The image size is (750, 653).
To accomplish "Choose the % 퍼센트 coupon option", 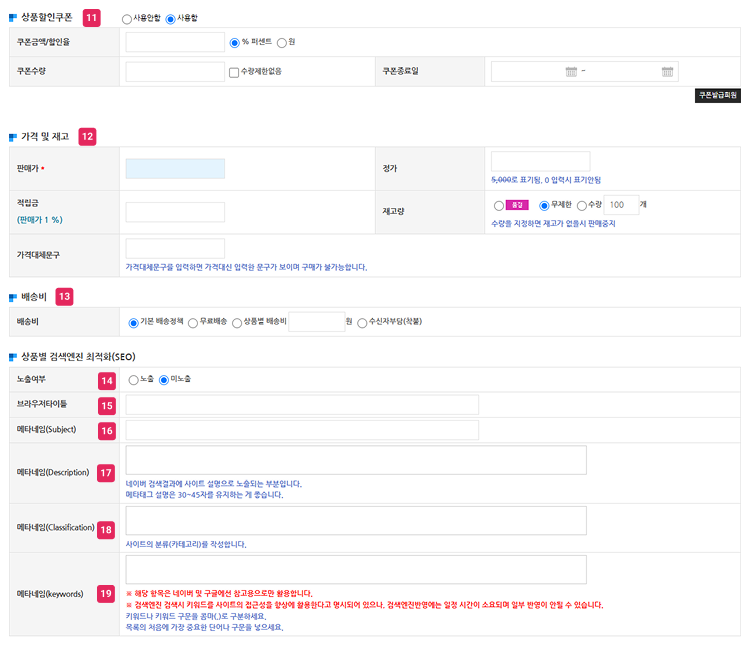I will (234, 43).
